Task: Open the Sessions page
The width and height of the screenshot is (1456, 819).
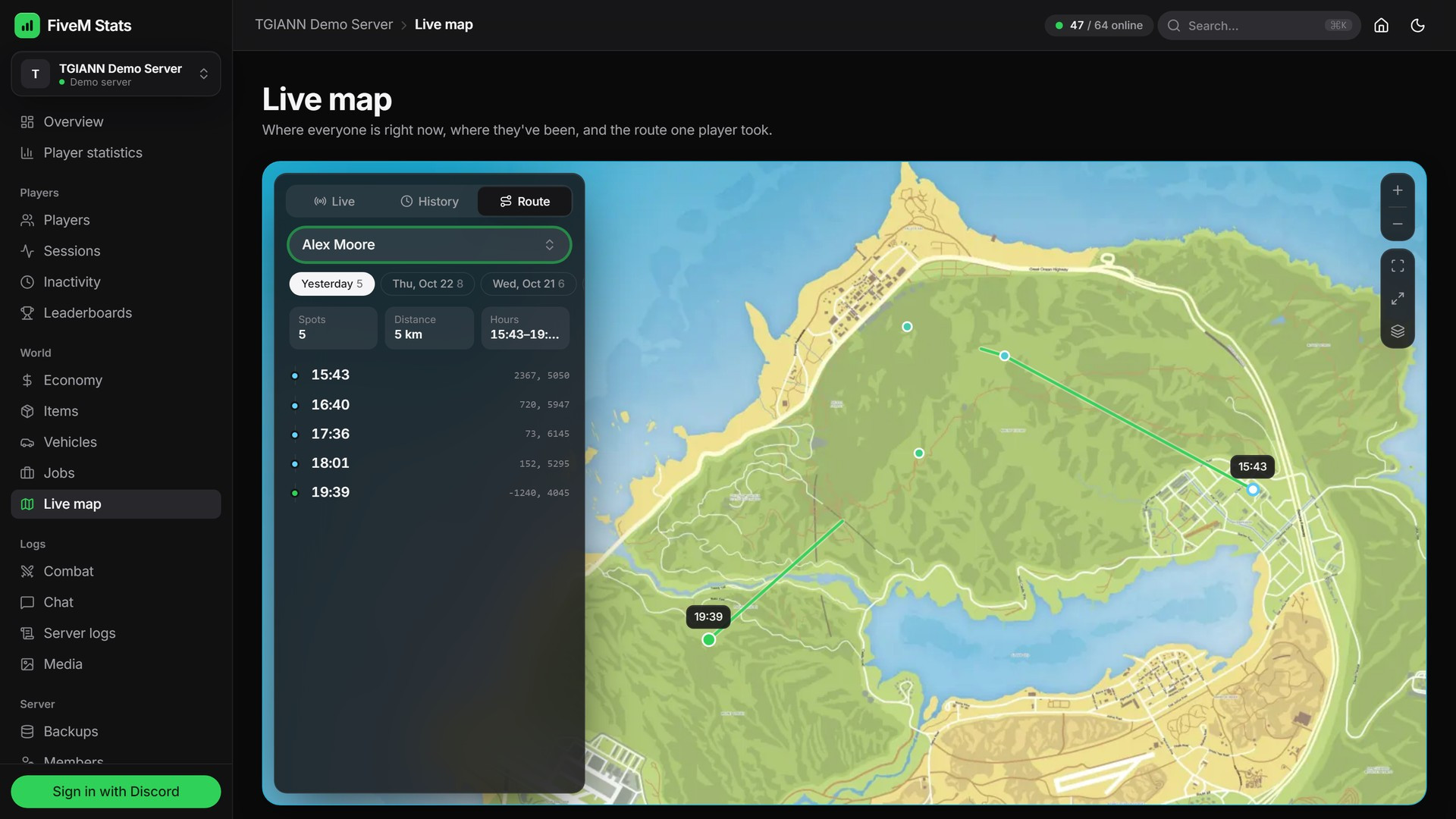Action: [116, 251]
